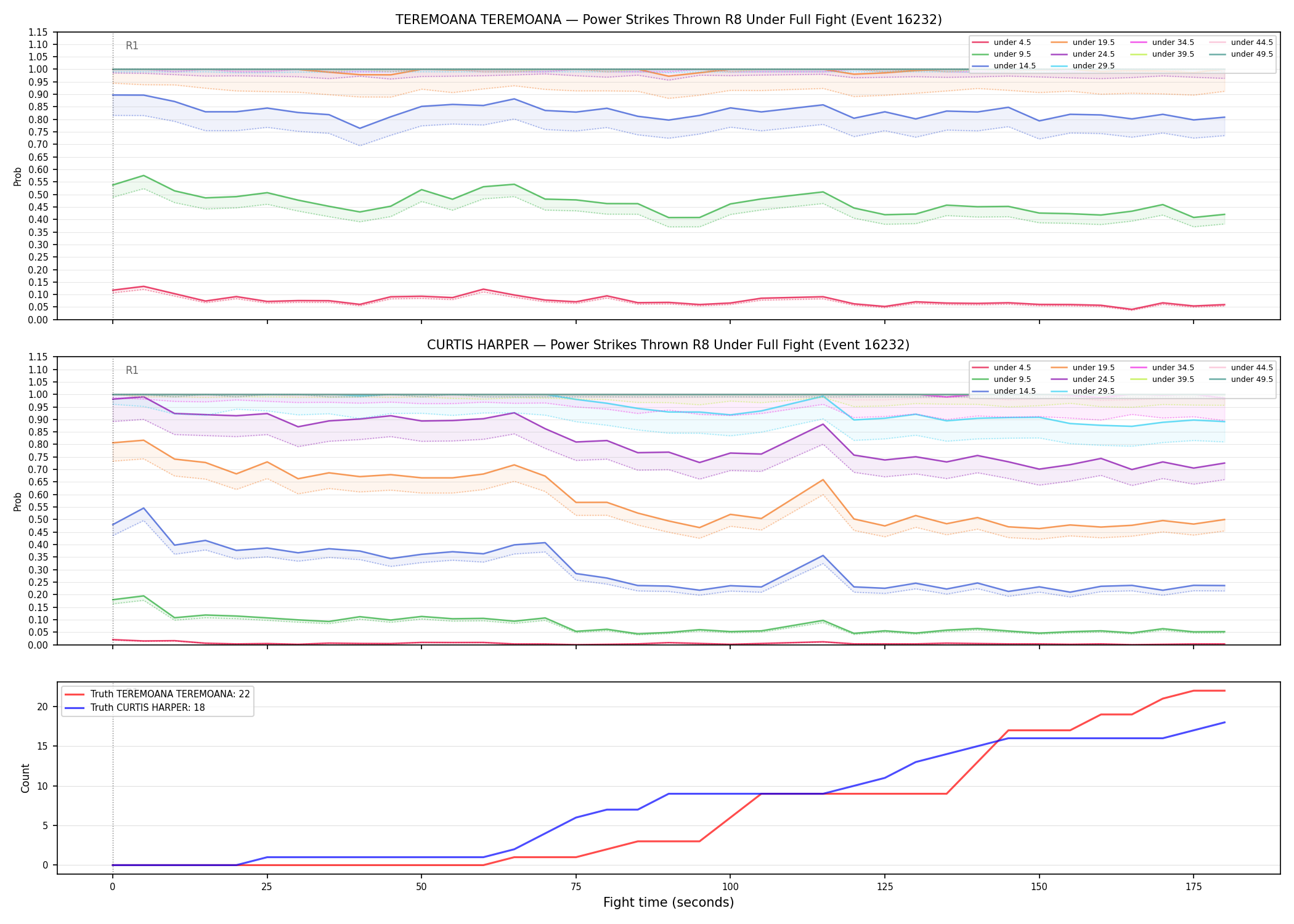1294x924 pixels.
Task: Click the Count axis tick label '10'
Action: 43,786
